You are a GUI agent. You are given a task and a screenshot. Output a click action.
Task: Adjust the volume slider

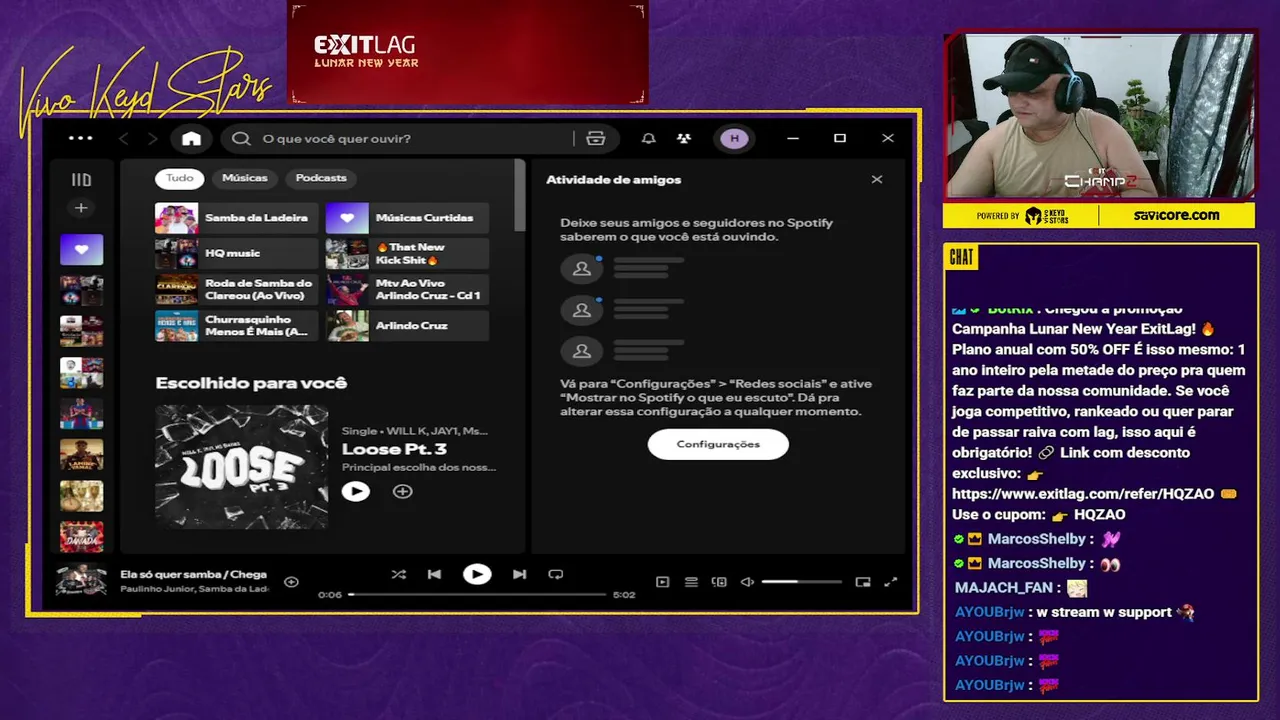(801, 582)
